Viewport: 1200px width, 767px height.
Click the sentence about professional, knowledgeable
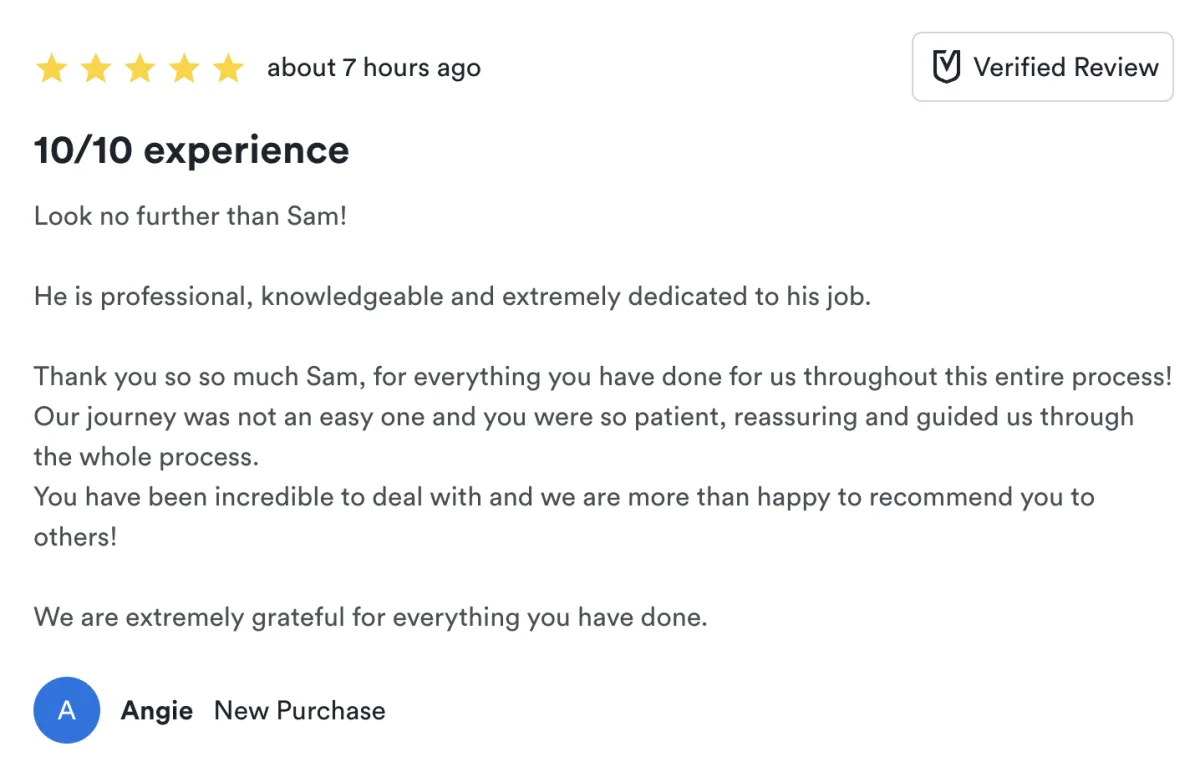click(452, 296)
